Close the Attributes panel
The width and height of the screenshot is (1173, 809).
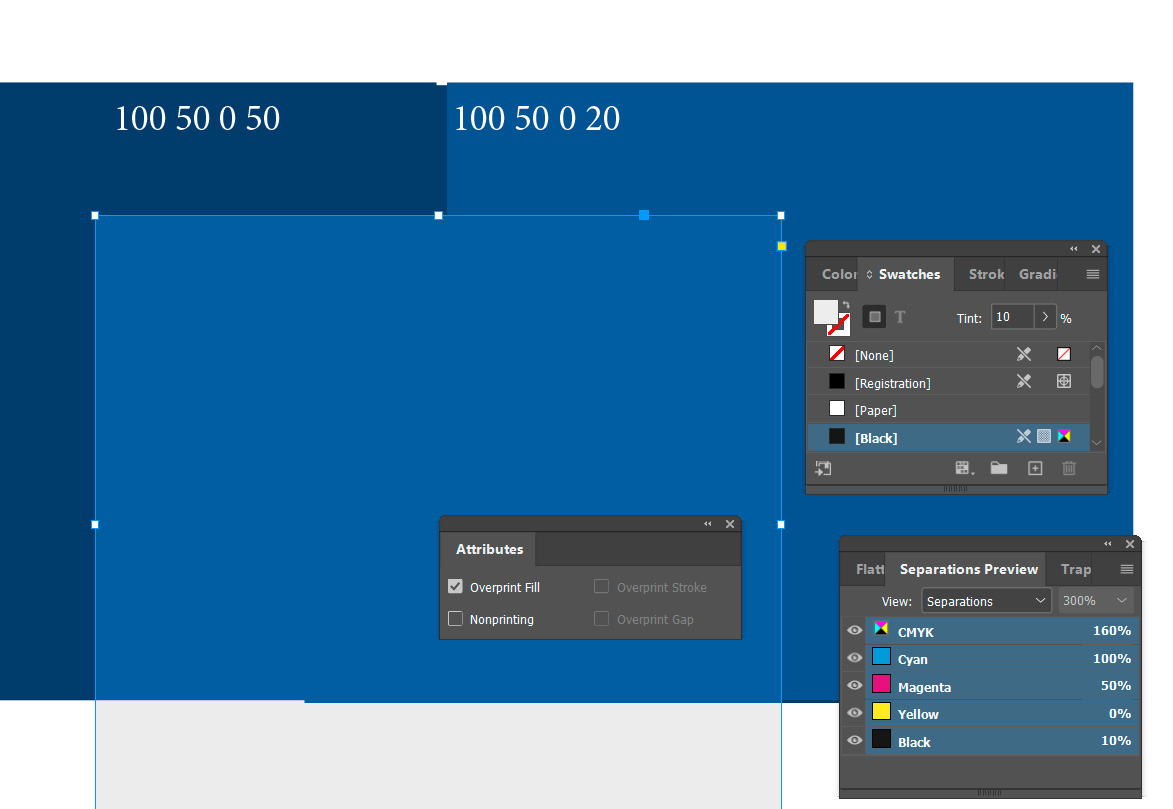click(x=730, y=524)
